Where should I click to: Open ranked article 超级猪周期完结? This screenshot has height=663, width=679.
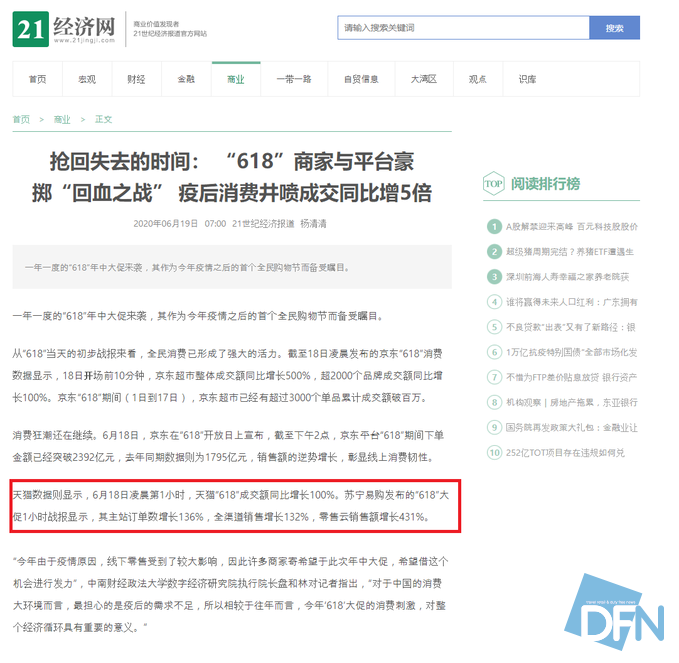[570, 252]
